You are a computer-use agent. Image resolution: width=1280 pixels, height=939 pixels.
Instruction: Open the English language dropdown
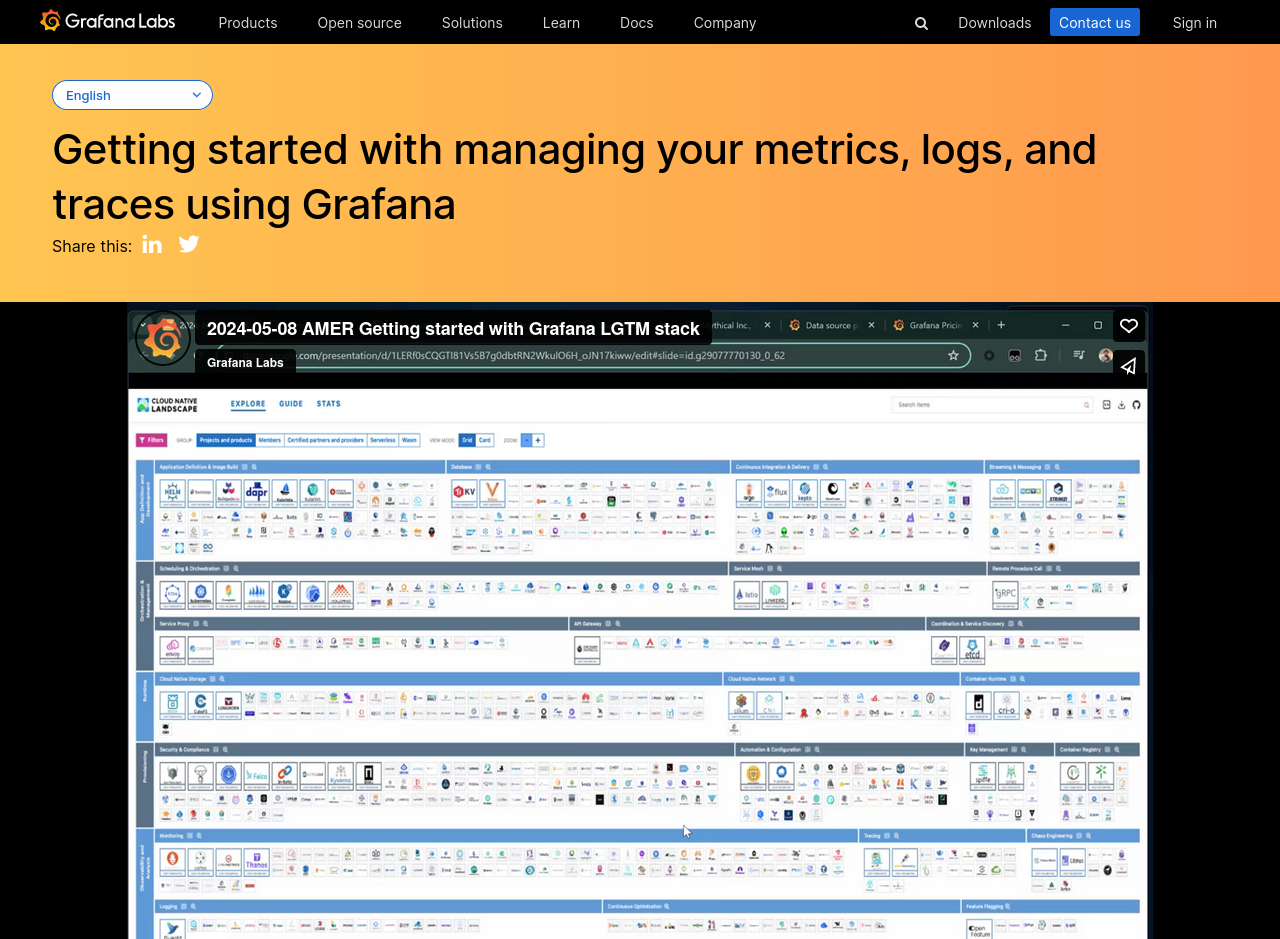tap(132, 95)
